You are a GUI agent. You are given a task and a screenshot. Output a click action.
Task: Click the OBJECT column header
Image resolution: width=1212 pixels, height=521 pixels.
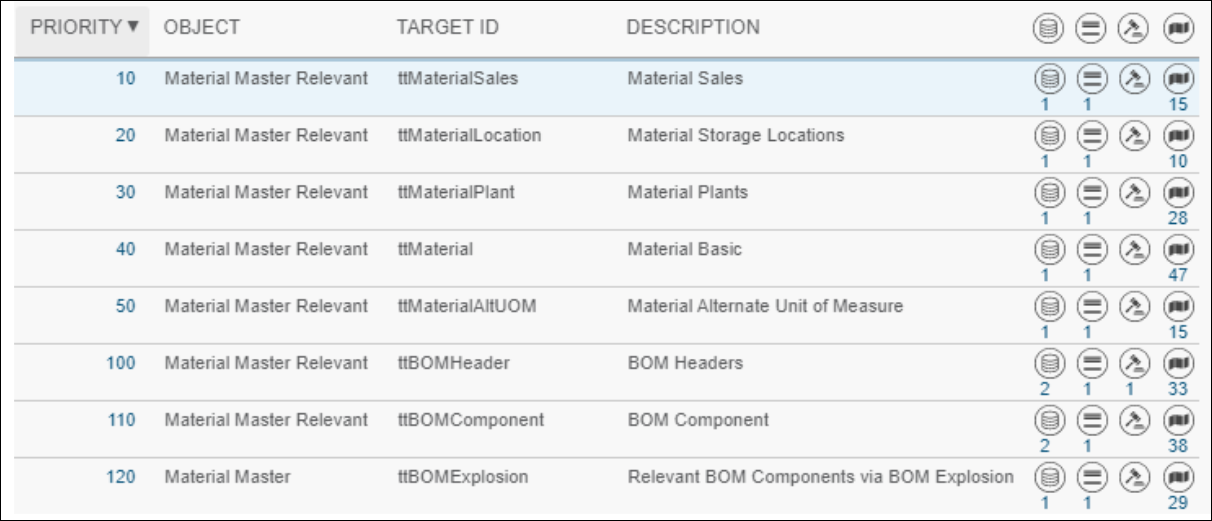(x=202, y=28)
